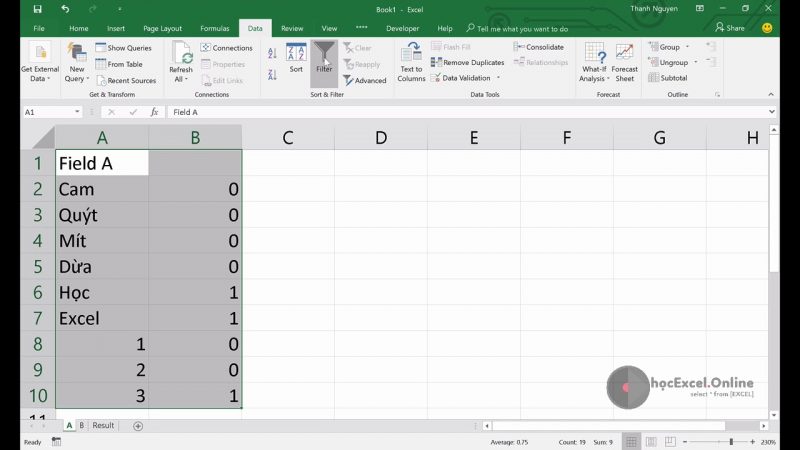Open What-If Analysis
This screenshot has width=800, height=450.
(594, 62)
